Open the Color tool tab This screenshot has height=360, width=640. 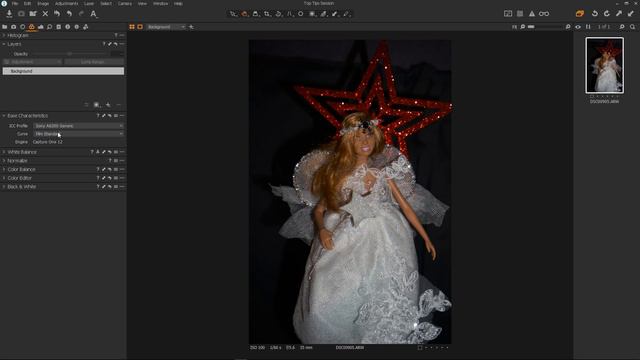31,27
